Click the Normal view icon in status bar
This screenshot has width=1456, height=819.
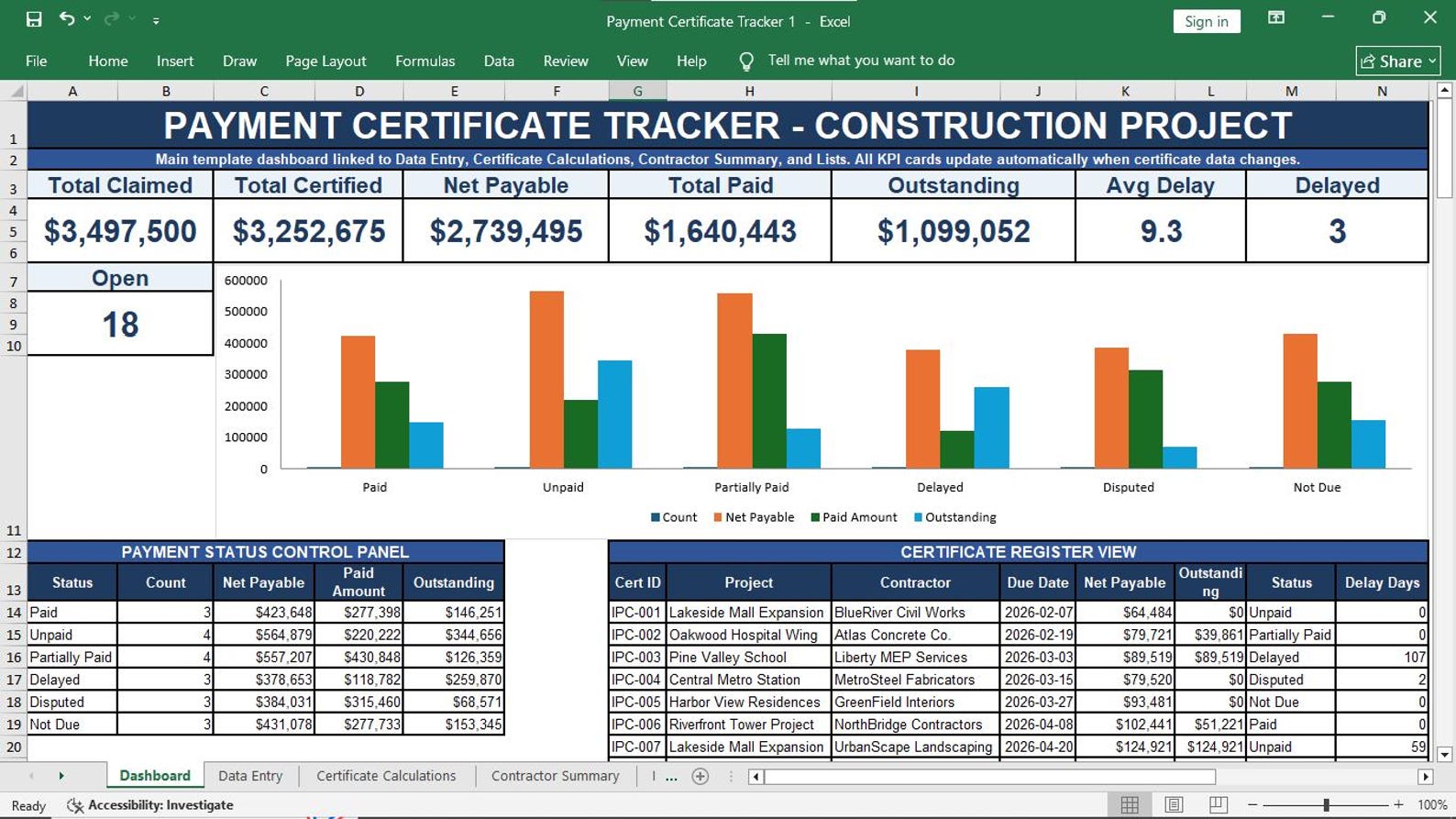coord(1130,804)
